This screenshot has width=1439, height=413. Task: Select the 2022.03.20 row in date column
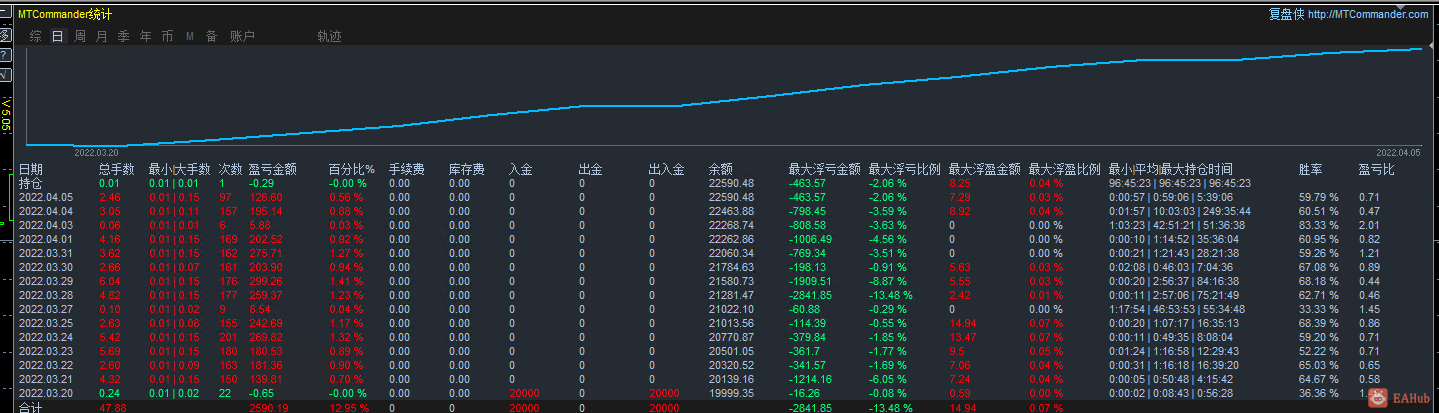tap(45, 393)
